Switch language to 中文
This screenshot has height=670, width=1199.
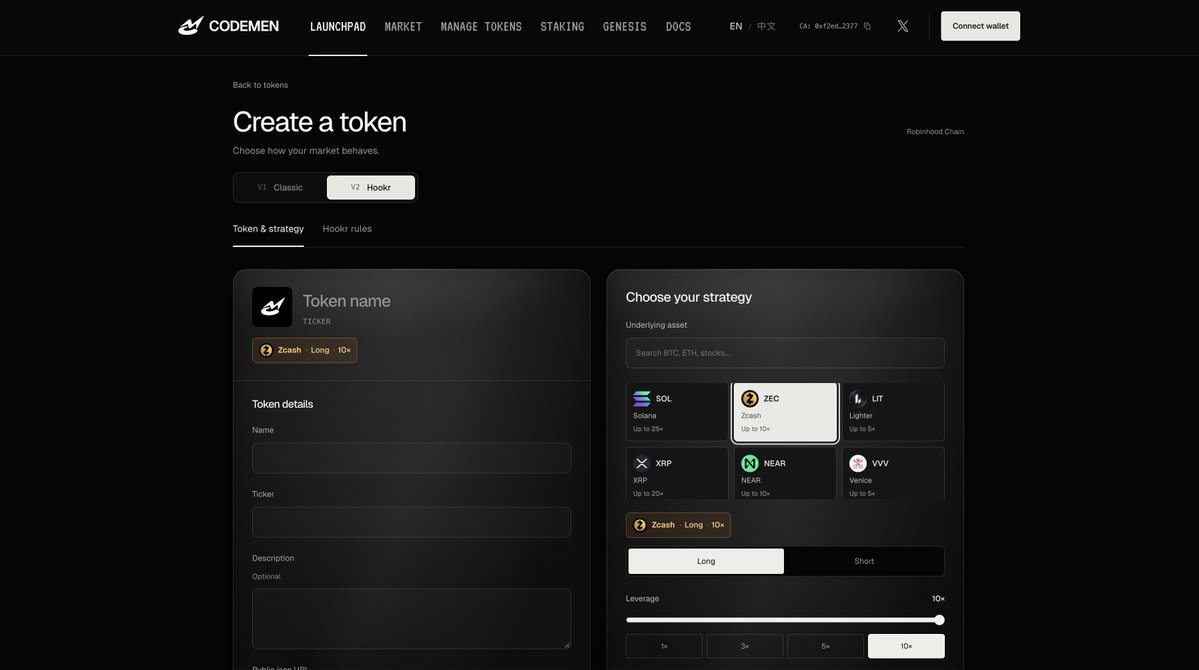766,26
